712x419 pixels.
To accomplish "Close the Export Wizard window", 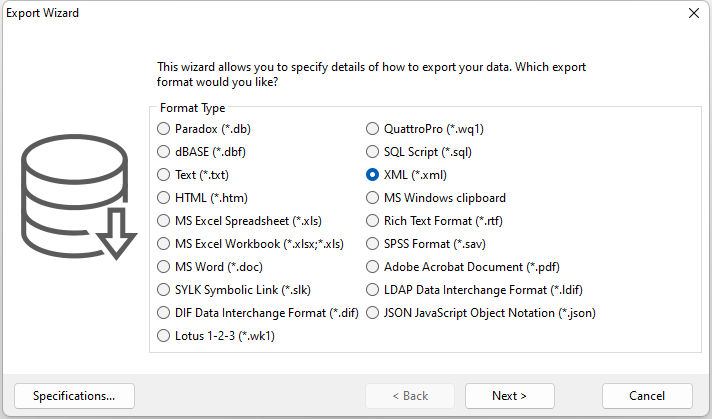I will pos(693,13).
